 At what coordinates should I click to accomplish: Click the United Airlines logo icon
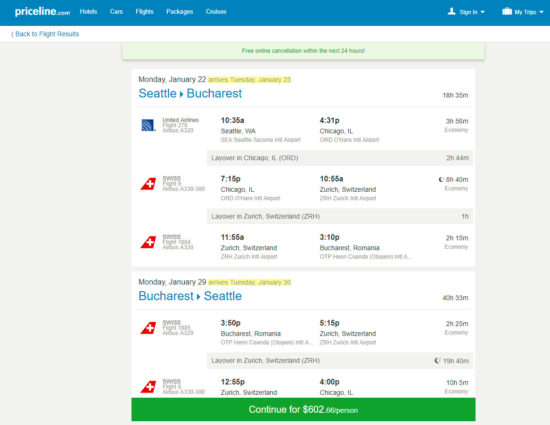tap(148, 125)
